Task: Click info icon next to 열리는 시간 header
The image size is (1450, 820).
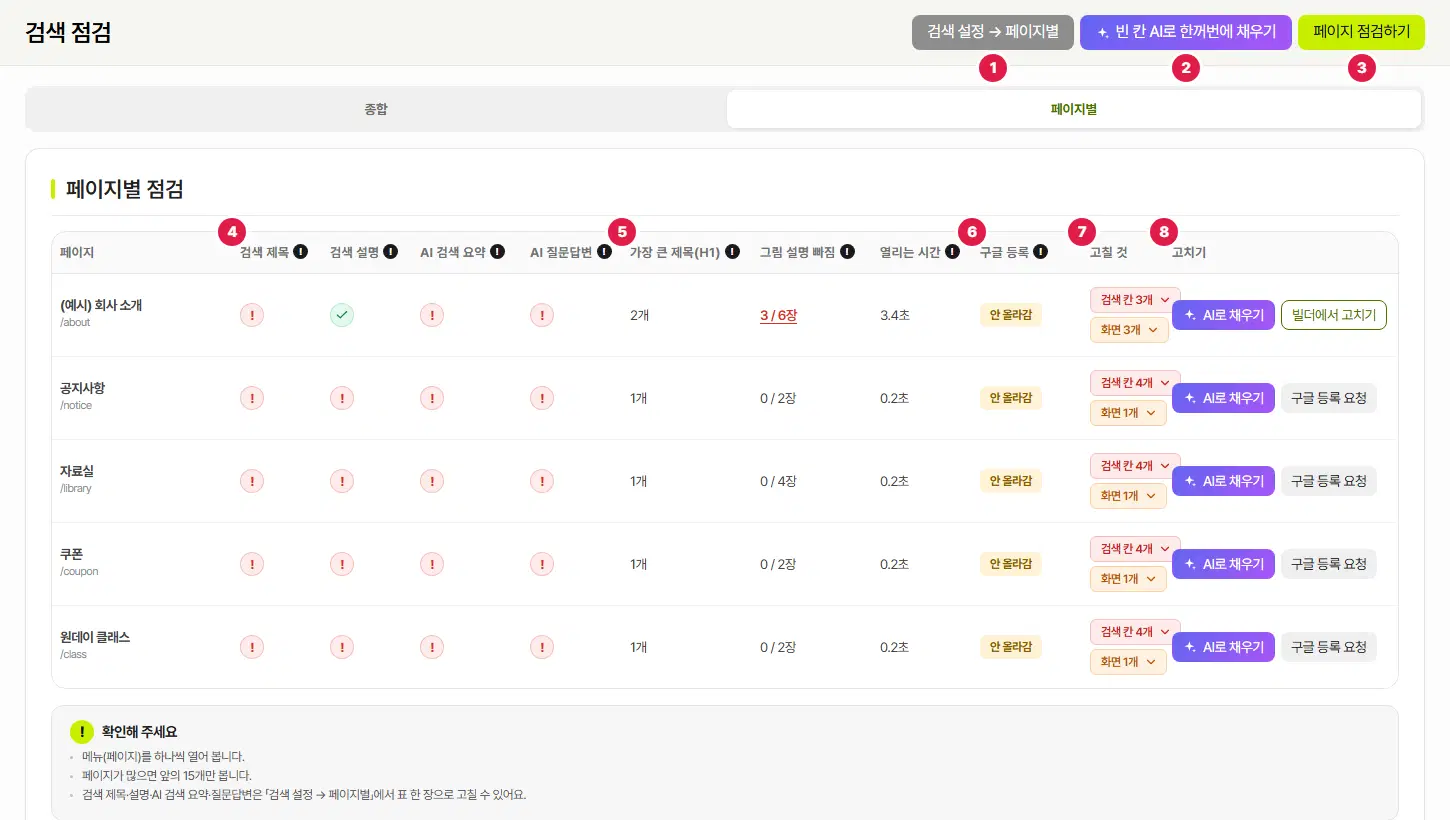Action: click(x=952, y=252)
